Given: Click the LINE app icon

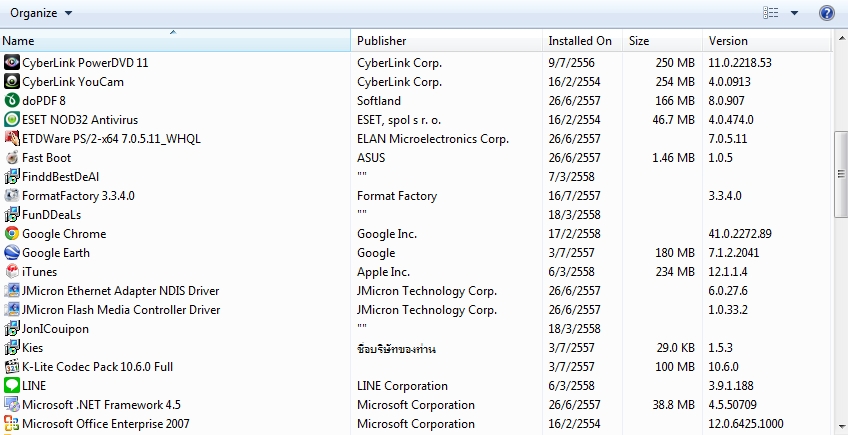Looking at the screenshot, I should click(x=11, y=386).
